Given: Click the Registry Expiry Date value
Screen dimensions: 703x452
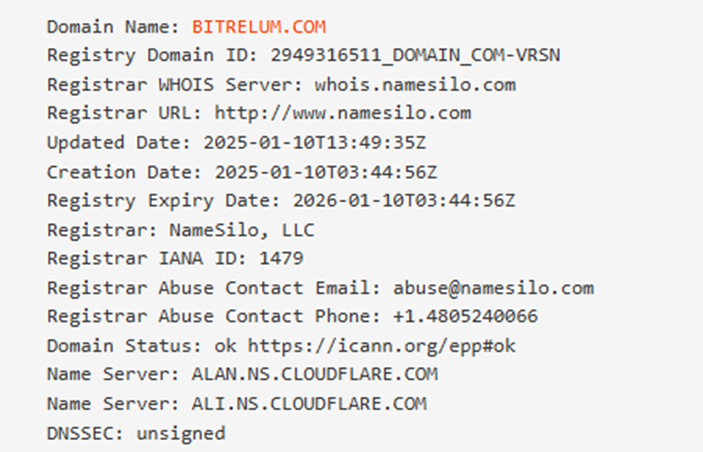Looking at the screenshot, I should [404, 200].
